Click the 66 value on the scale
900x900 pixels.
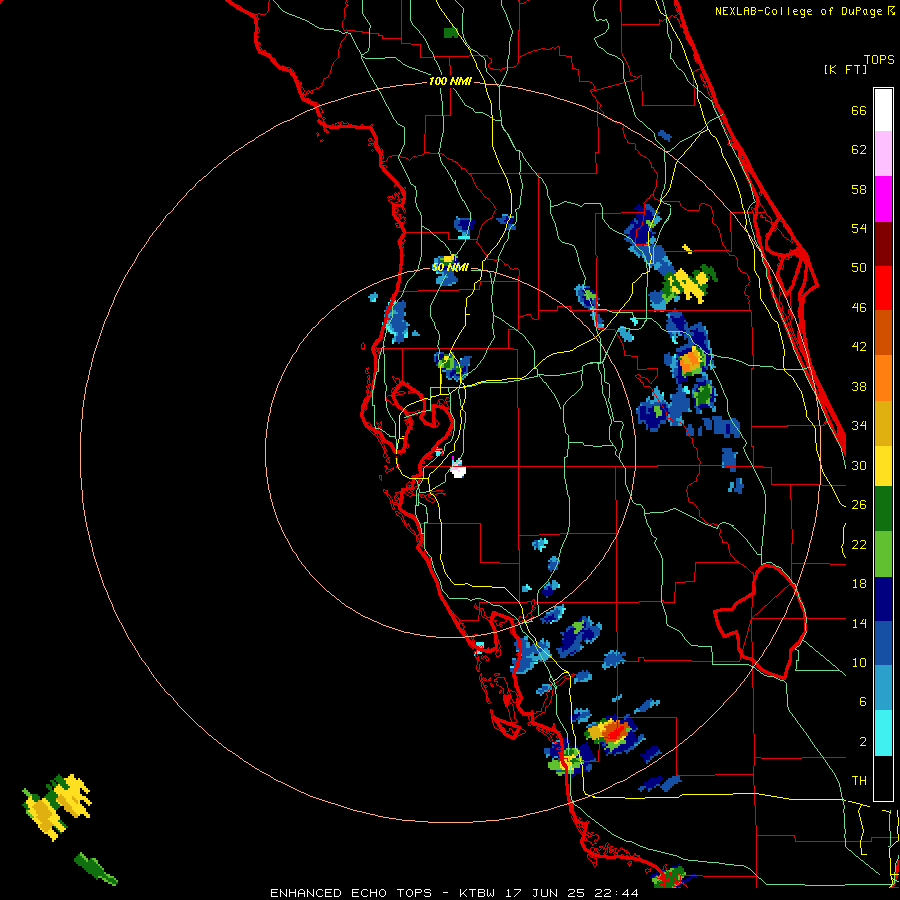pyautogui.click(x=859, y=111)
